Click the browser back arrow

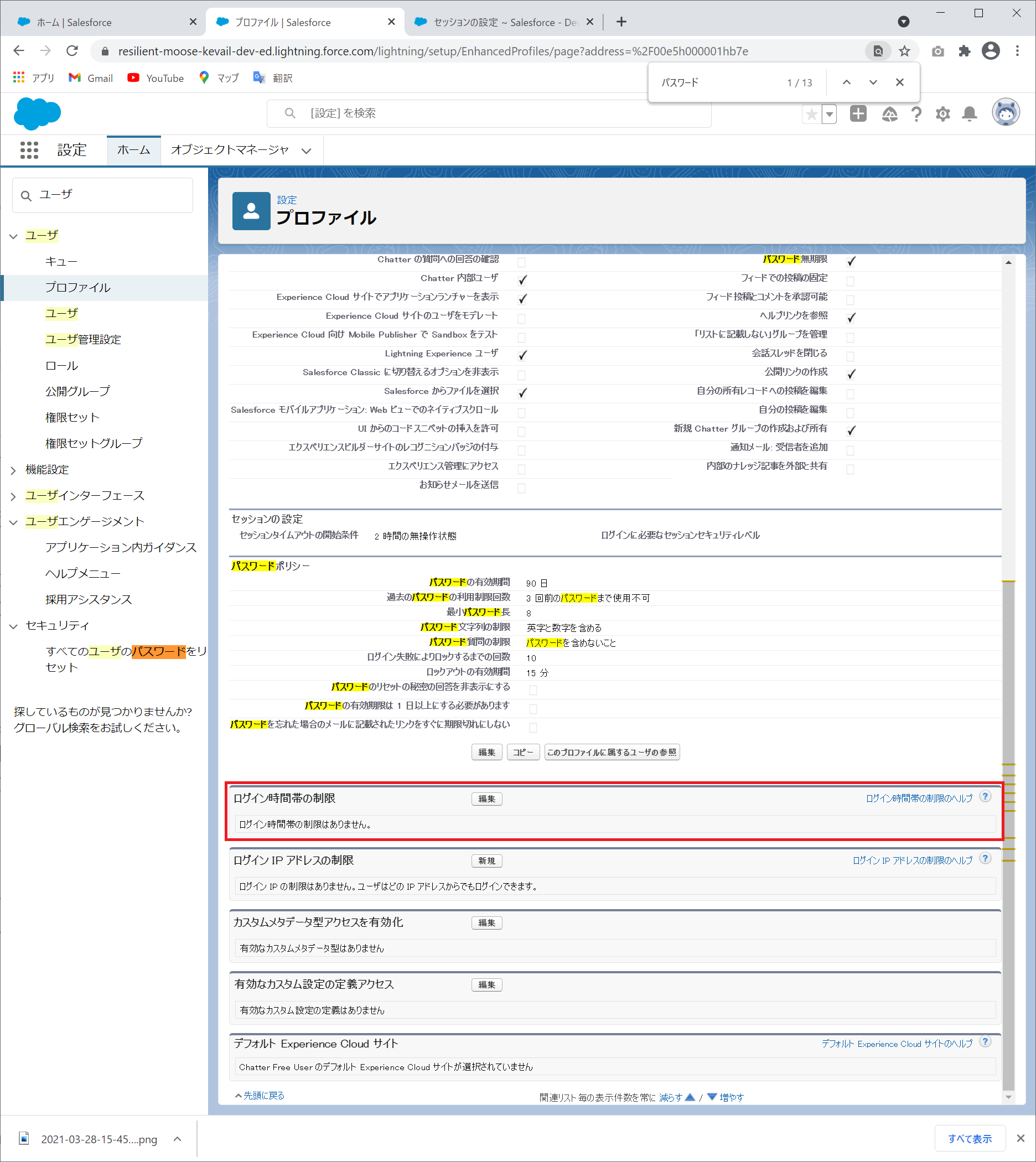click(x=19, y=51)
